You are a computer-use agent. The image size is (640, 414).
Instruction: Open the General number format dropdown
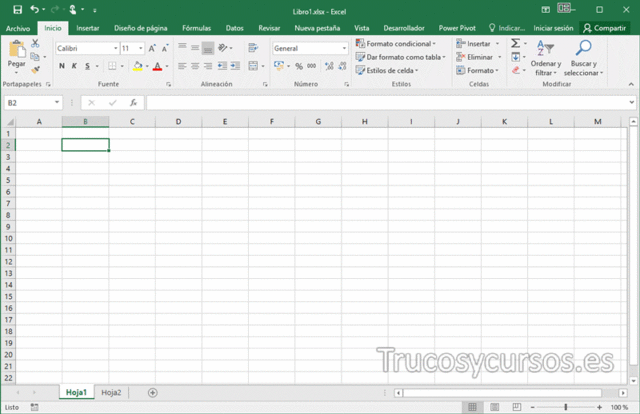tap(344, 49)
